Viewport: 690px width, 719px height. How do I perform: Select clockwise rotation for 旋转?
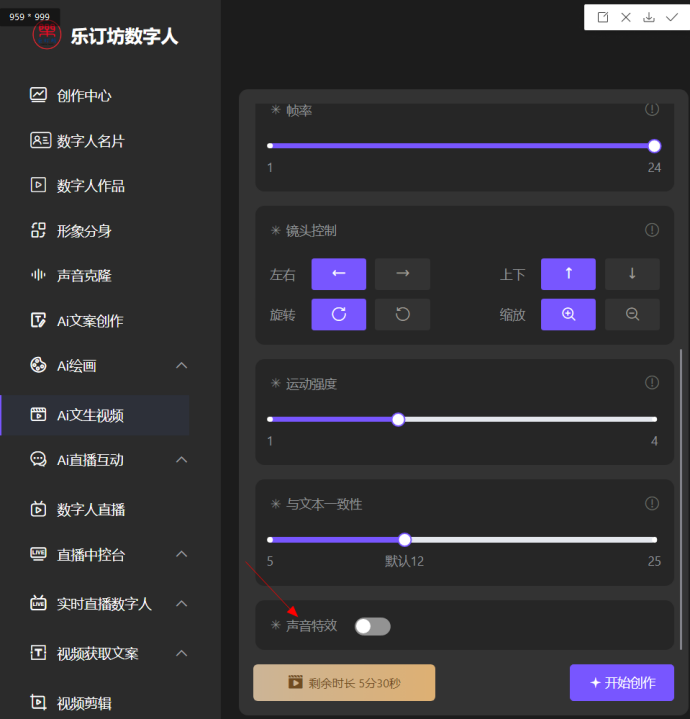pos(338,314)
